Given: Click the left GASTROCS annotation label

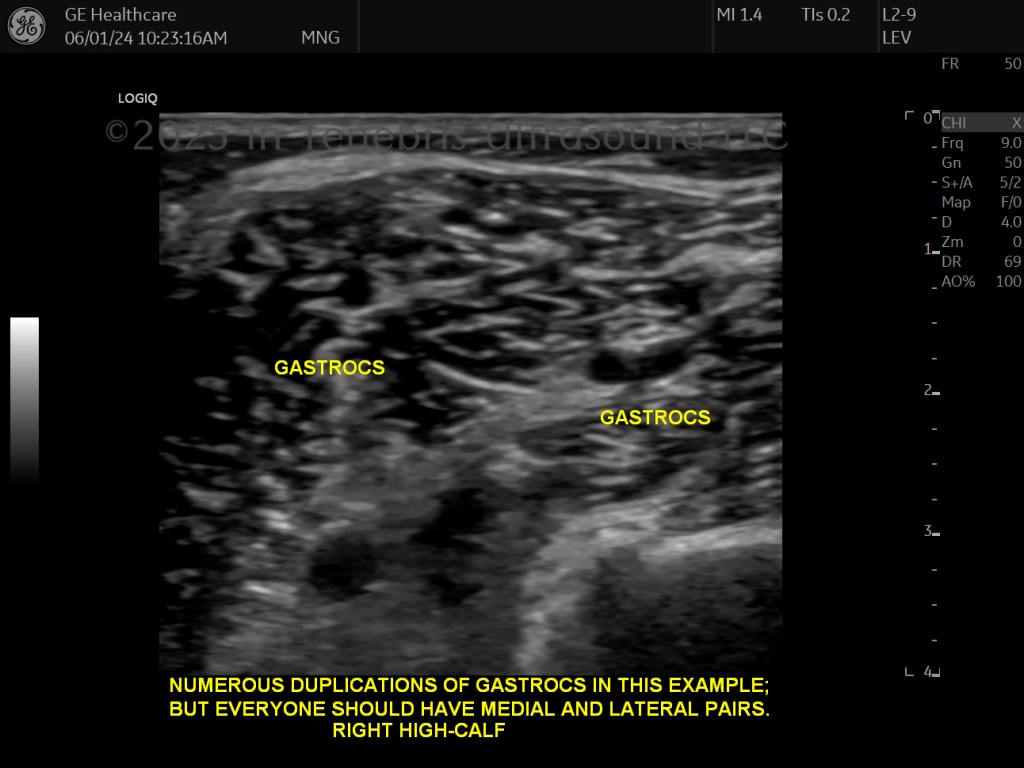Looking at the screenshot, I should [x=329, y=368].
